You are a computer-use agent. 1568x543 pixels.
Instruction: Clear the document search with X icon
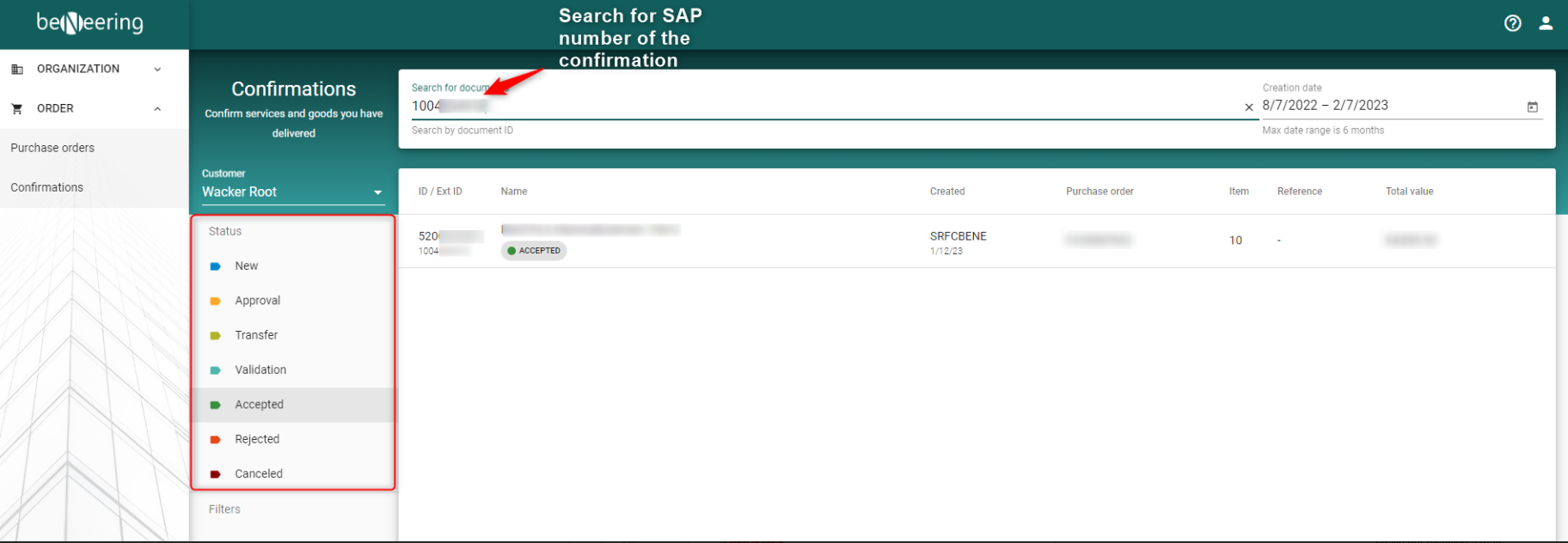click(1248, 107)
